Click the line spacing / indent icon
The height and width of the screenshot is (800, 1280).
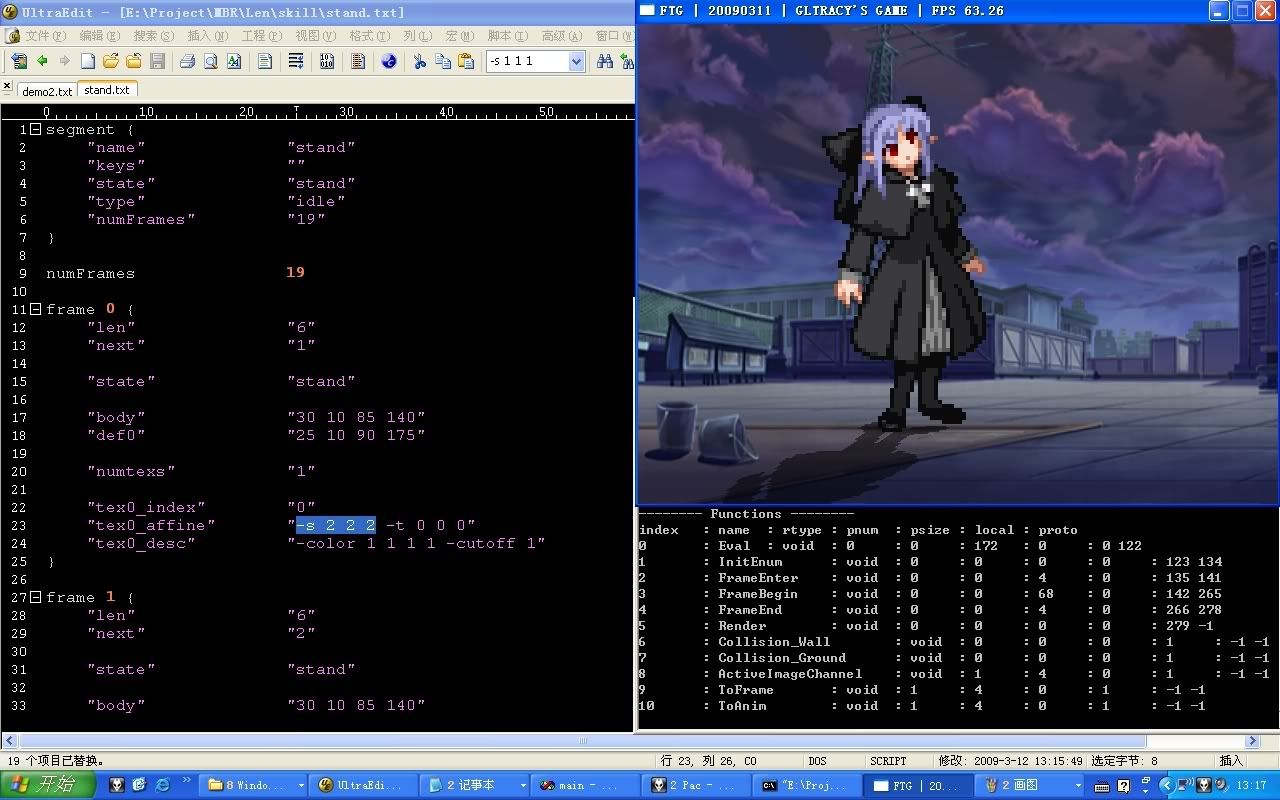pos(296,61)
